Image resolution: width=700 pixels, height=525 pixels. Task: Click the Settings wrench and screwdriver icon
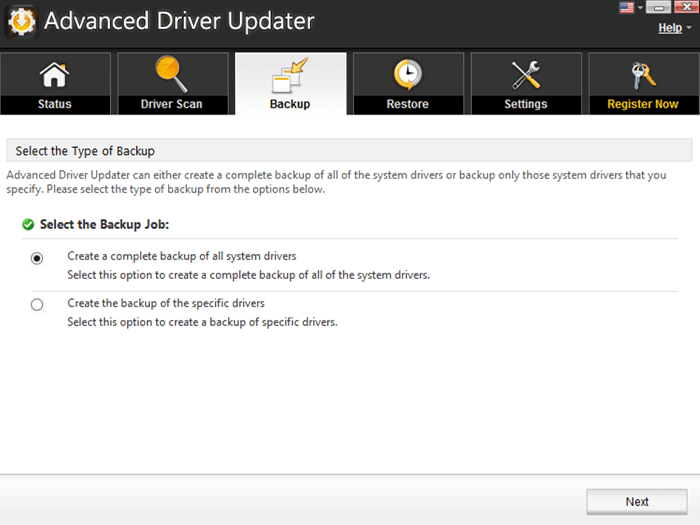tap(526, 75)
